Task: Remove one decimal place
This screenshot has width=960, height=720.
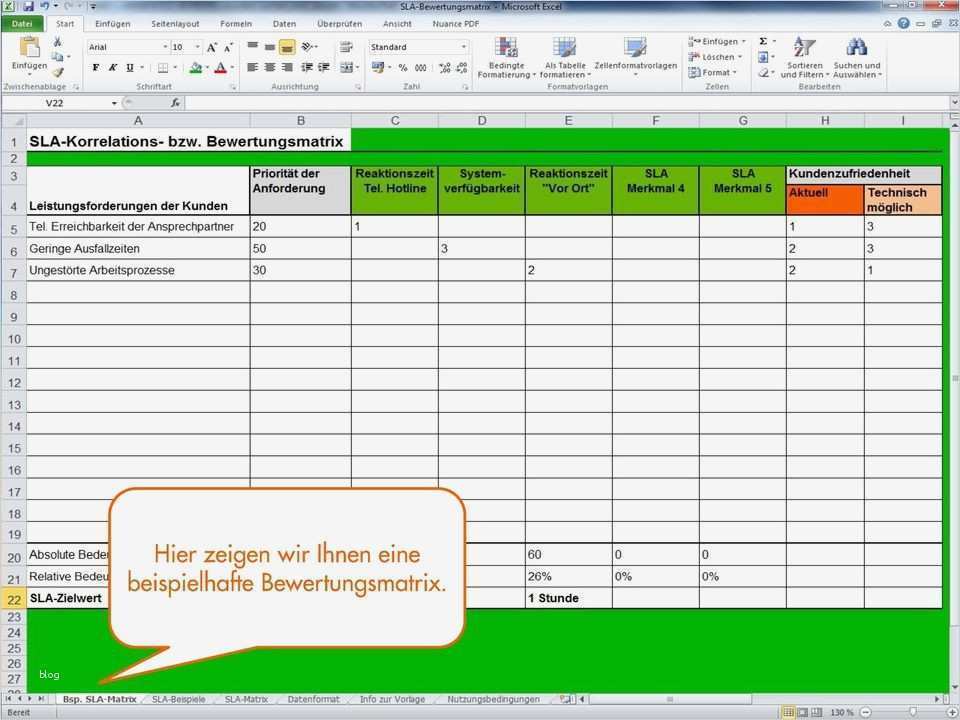Action: pyautogui.click(x=462, y=67)
